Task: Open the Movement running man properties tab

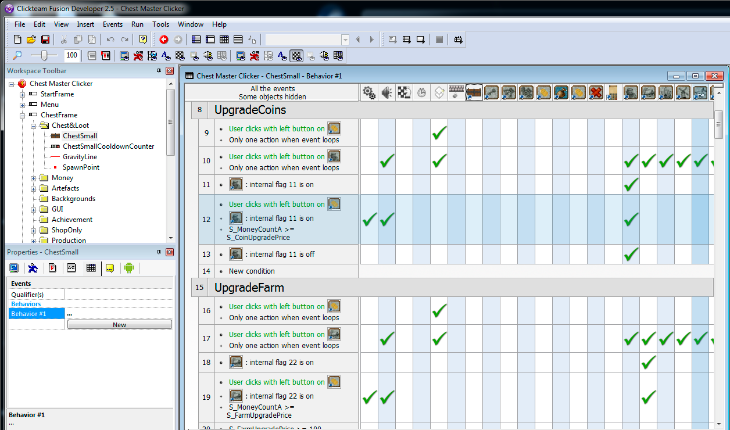Action: pyautogui.click(x=33, y=268)
